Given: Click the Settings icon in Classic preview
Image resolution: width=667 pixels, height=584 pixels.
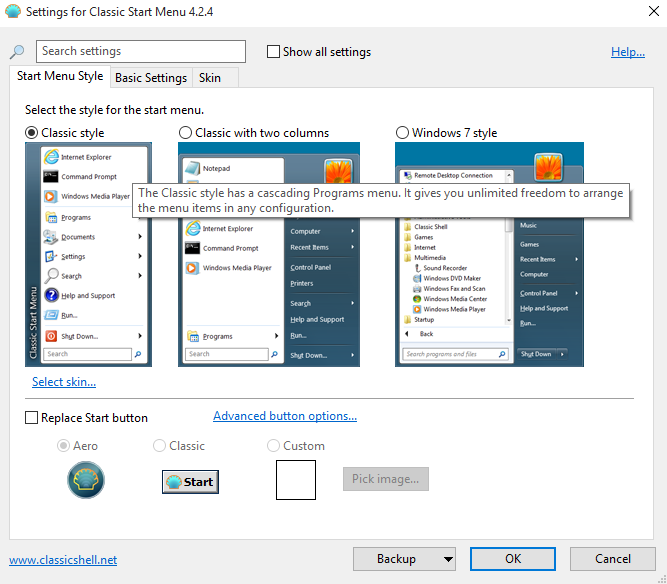Looking at the screenshot, I should coord(51,256).
